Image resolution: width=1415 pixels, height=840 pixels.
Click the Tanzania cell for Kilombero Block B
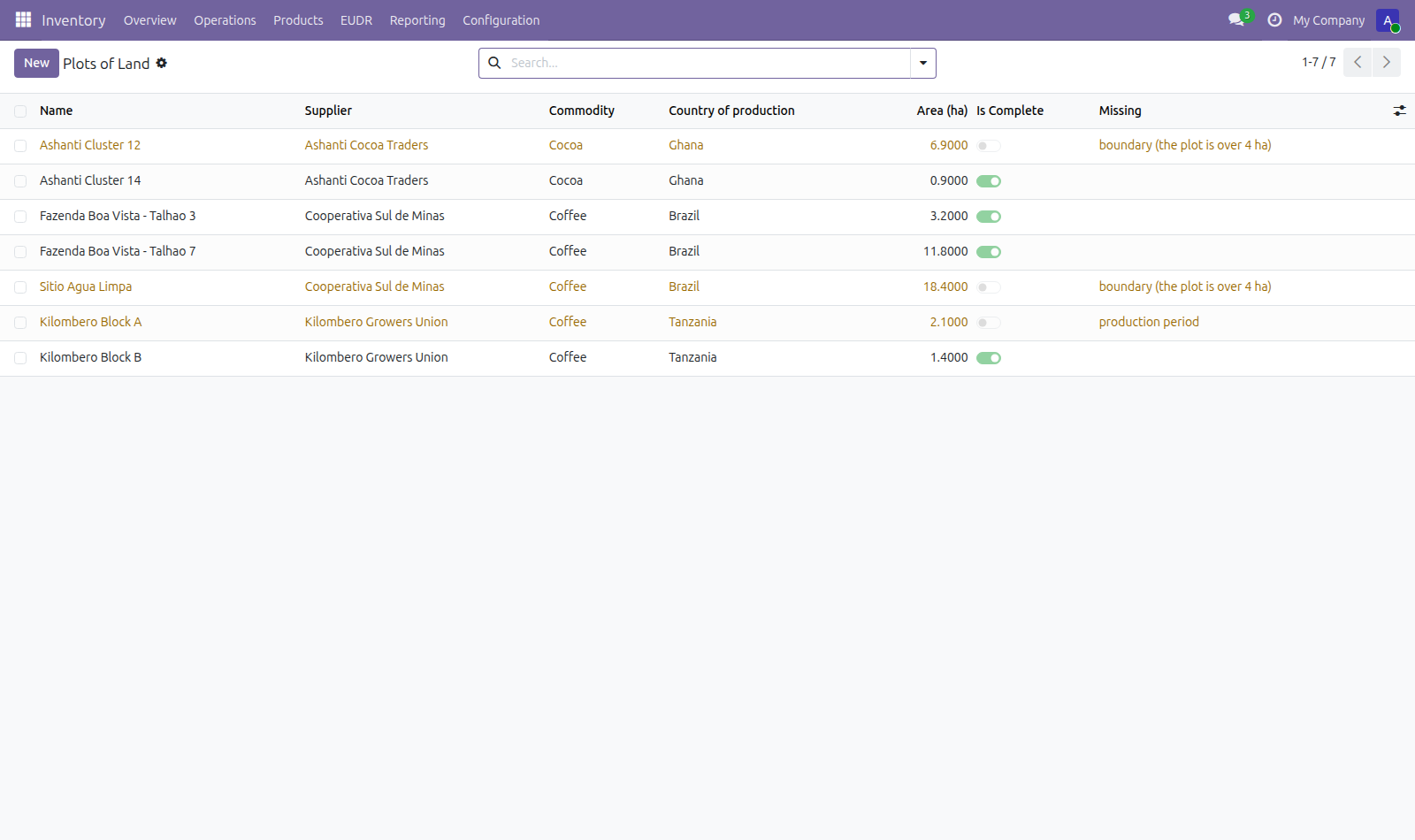(692, 357)
